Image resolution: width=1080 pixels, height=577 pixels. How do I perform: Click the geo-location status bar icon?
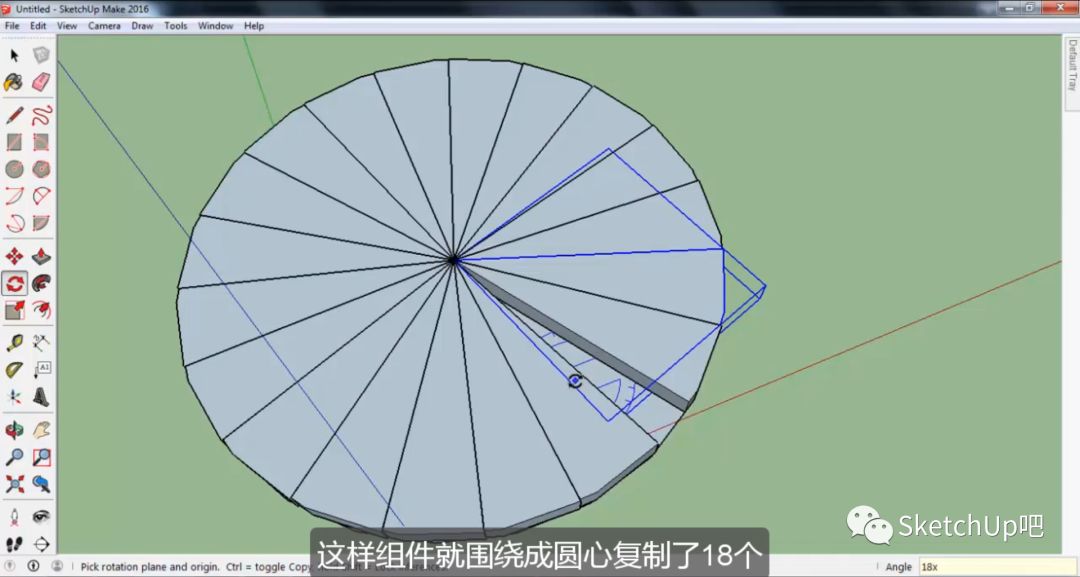(x=11, y=566)
